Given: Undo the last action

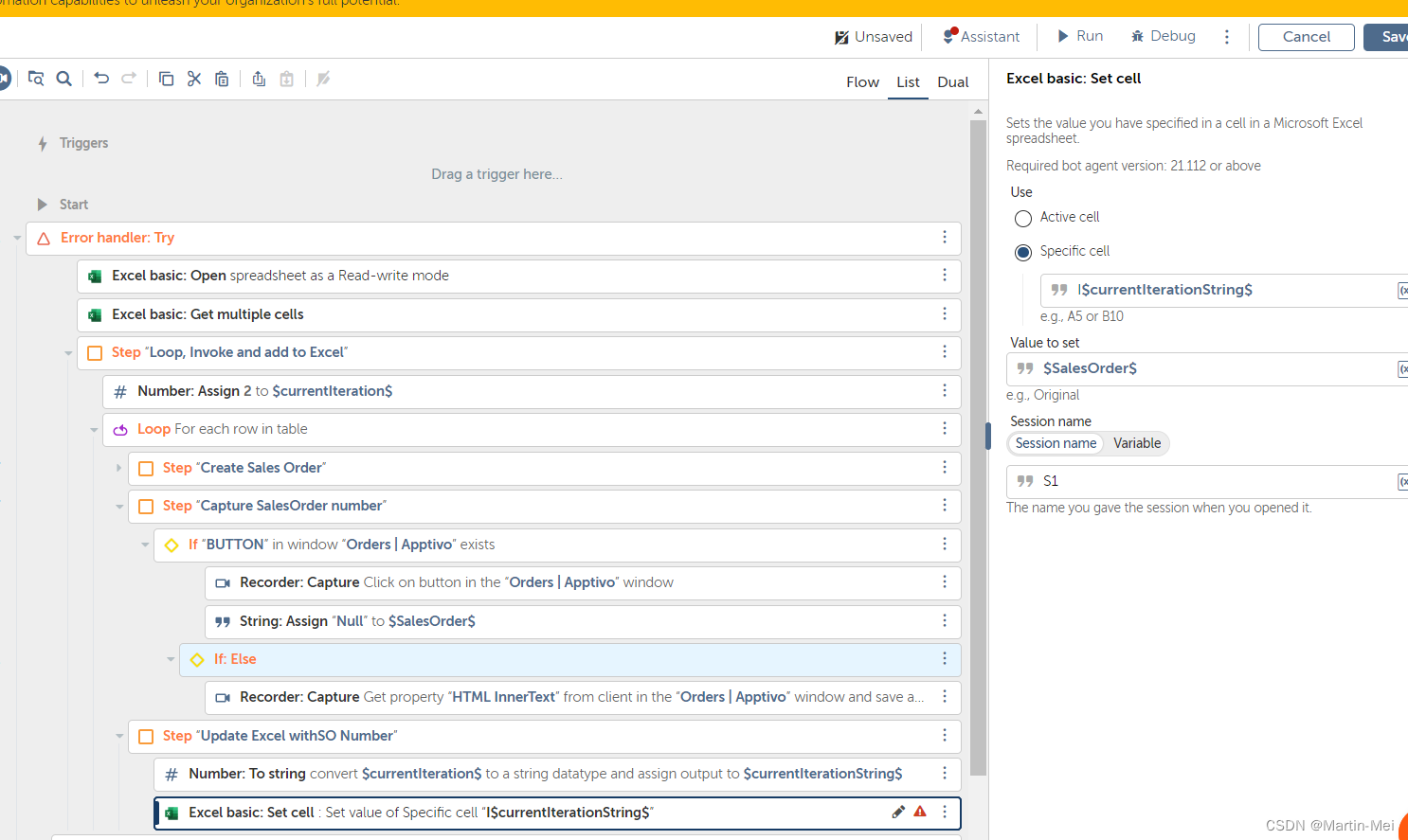Looking at the screenshot, I should [x=101, y=79].
